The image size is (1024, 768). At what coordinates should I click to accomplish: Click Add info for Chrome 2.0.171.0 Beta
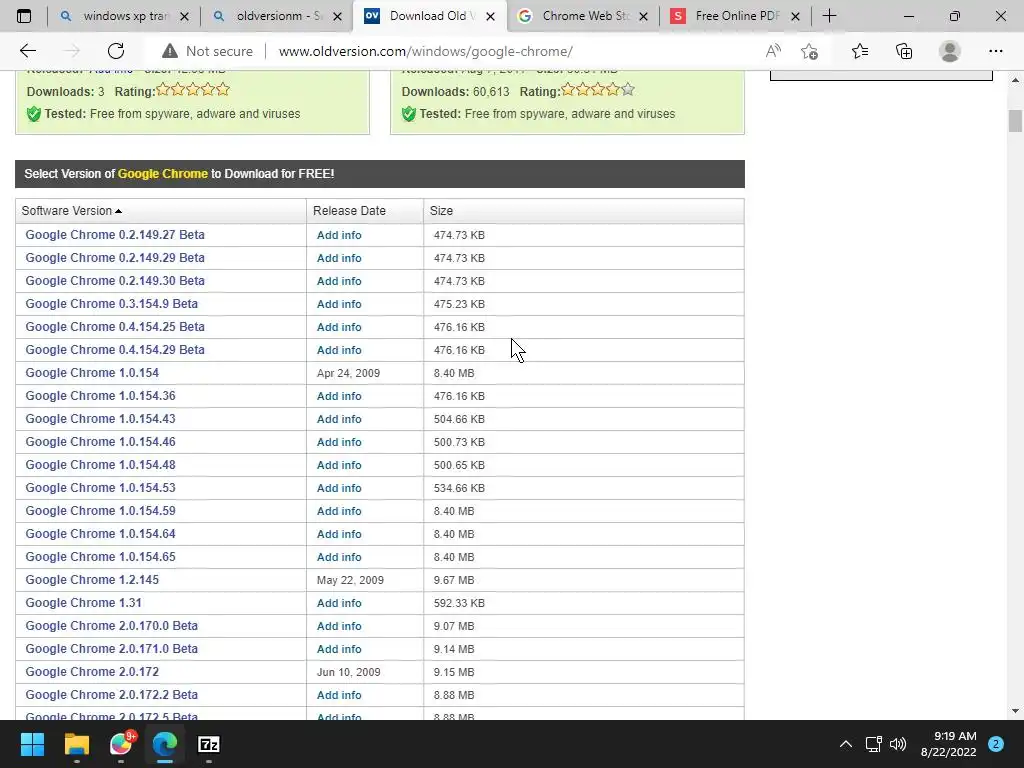coord(339,649)
